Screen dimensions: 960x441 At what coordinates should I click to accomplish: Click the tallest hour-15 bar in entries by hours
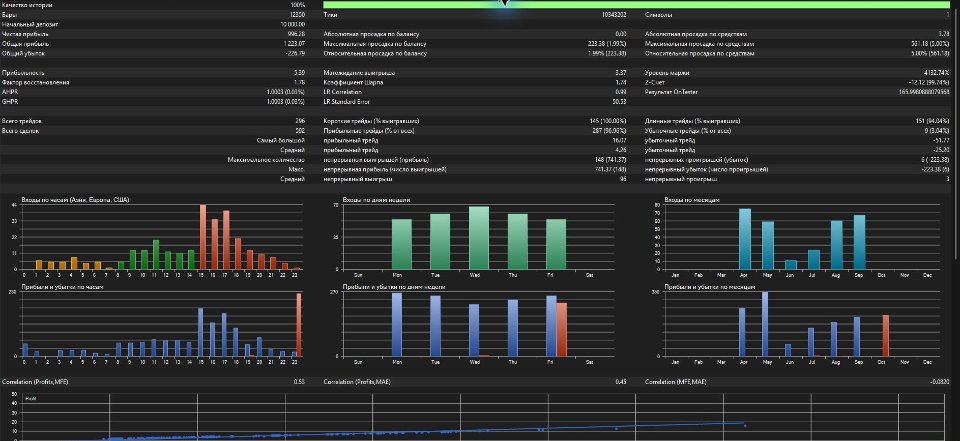click(x=203, y=236)
